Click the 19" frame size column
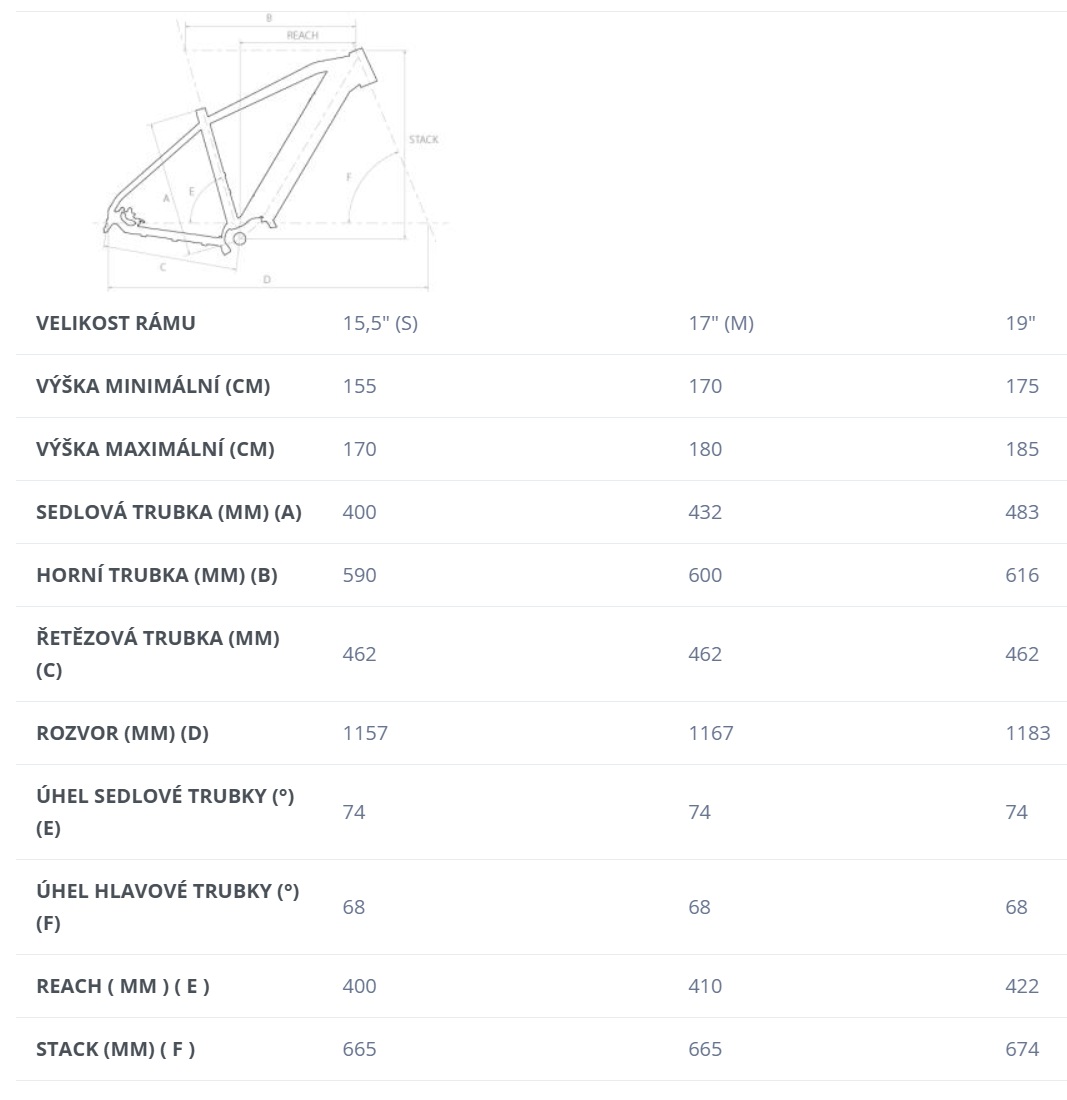Viewport: 1067px width, 1100px height. tap(1021, 323)
